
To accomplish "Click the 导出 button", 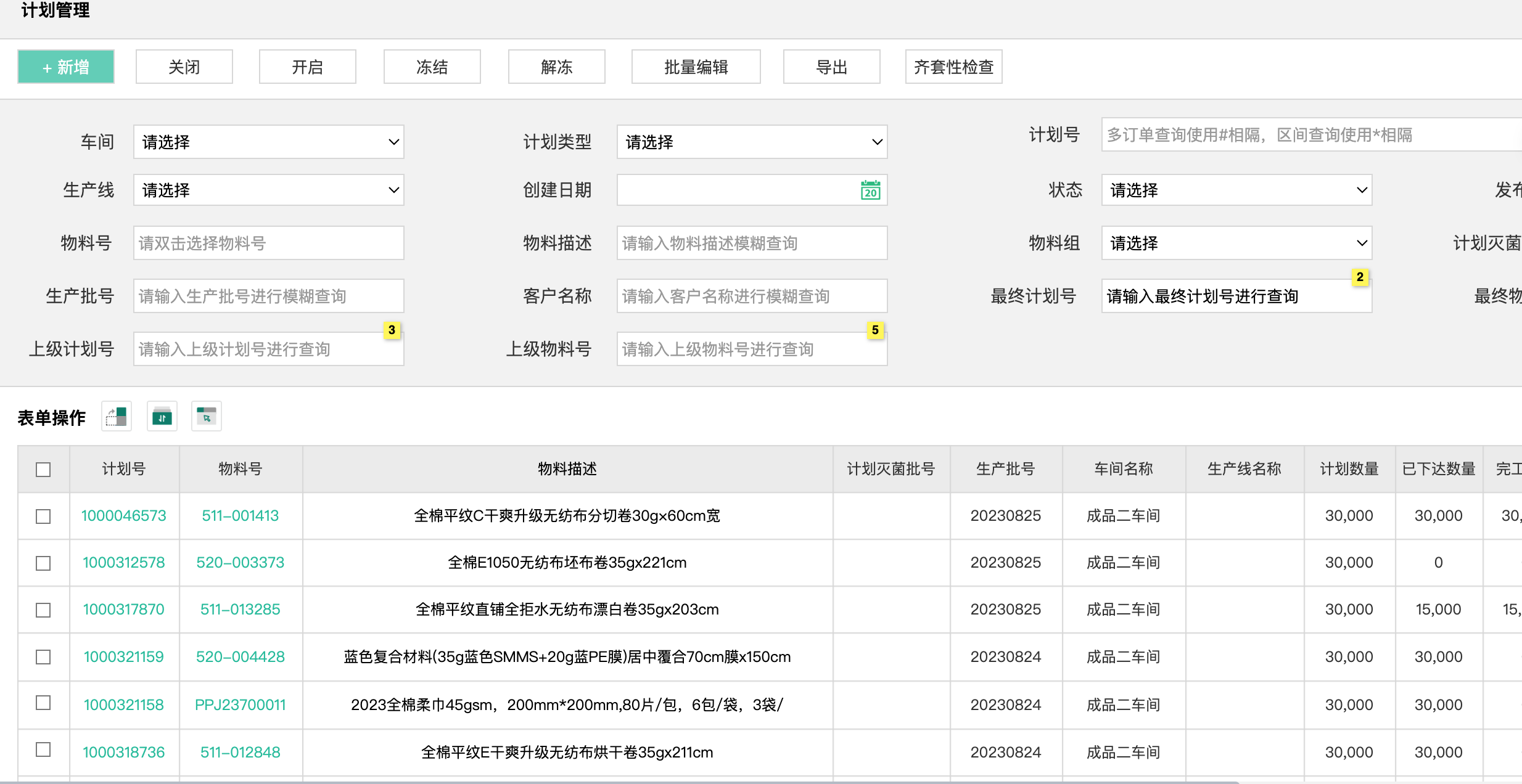I will coord(832,67).
